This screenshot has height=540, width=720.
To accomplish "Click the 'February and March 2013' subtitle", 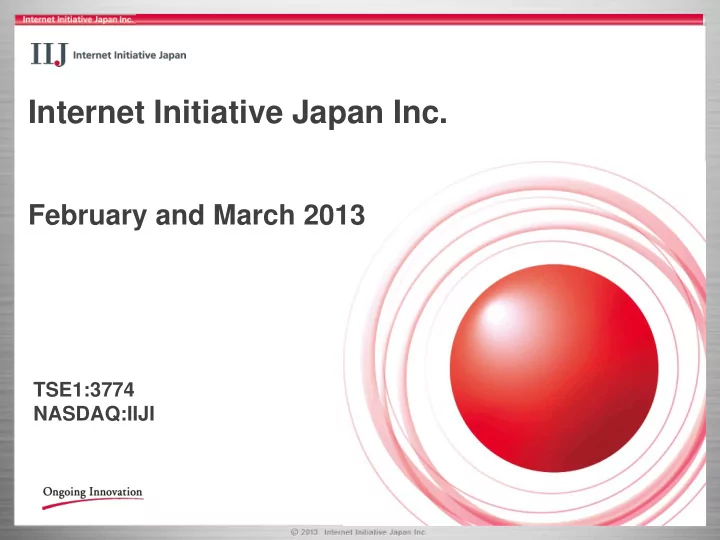I will (197, 214).
